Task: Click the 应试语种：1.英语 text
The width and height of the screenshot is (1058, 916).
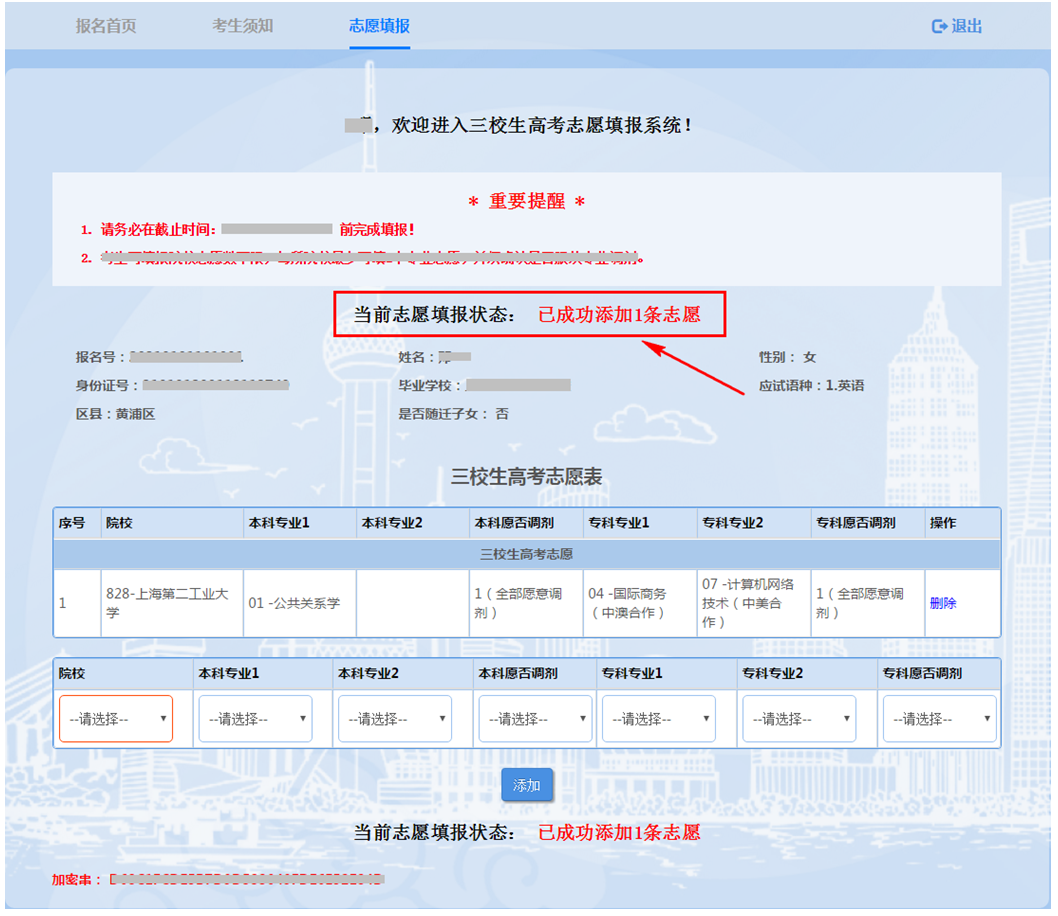Action: click(x=812, y=386)
